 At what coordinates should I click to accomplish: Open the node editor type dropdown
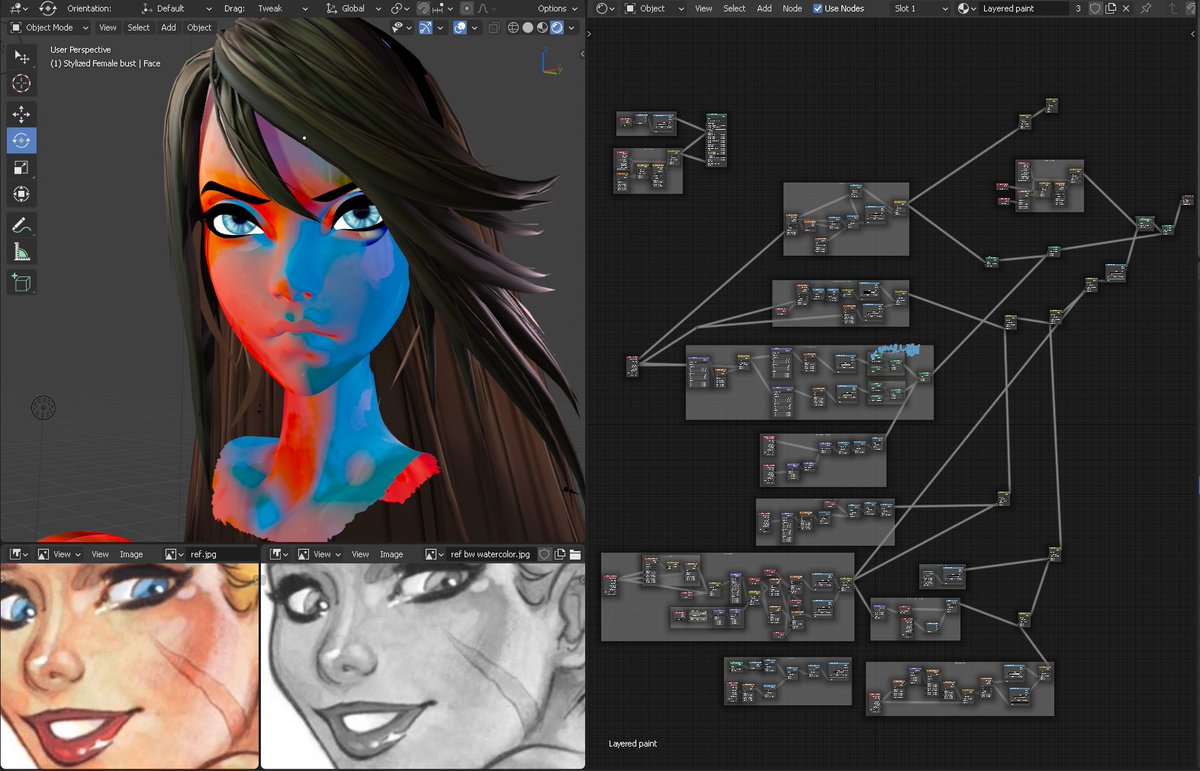coord(604,8)
